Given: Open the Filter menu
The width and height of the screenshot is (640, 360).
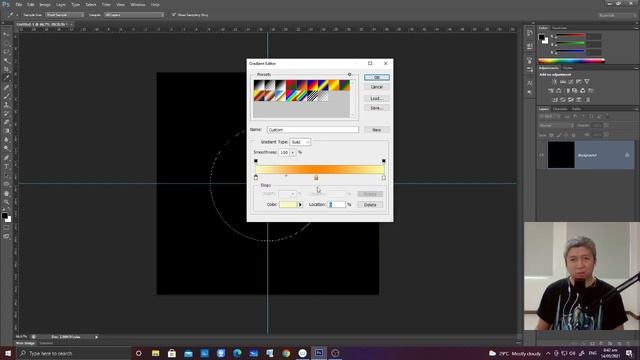Looking at the screenshot, I should [x=106, y=4].
